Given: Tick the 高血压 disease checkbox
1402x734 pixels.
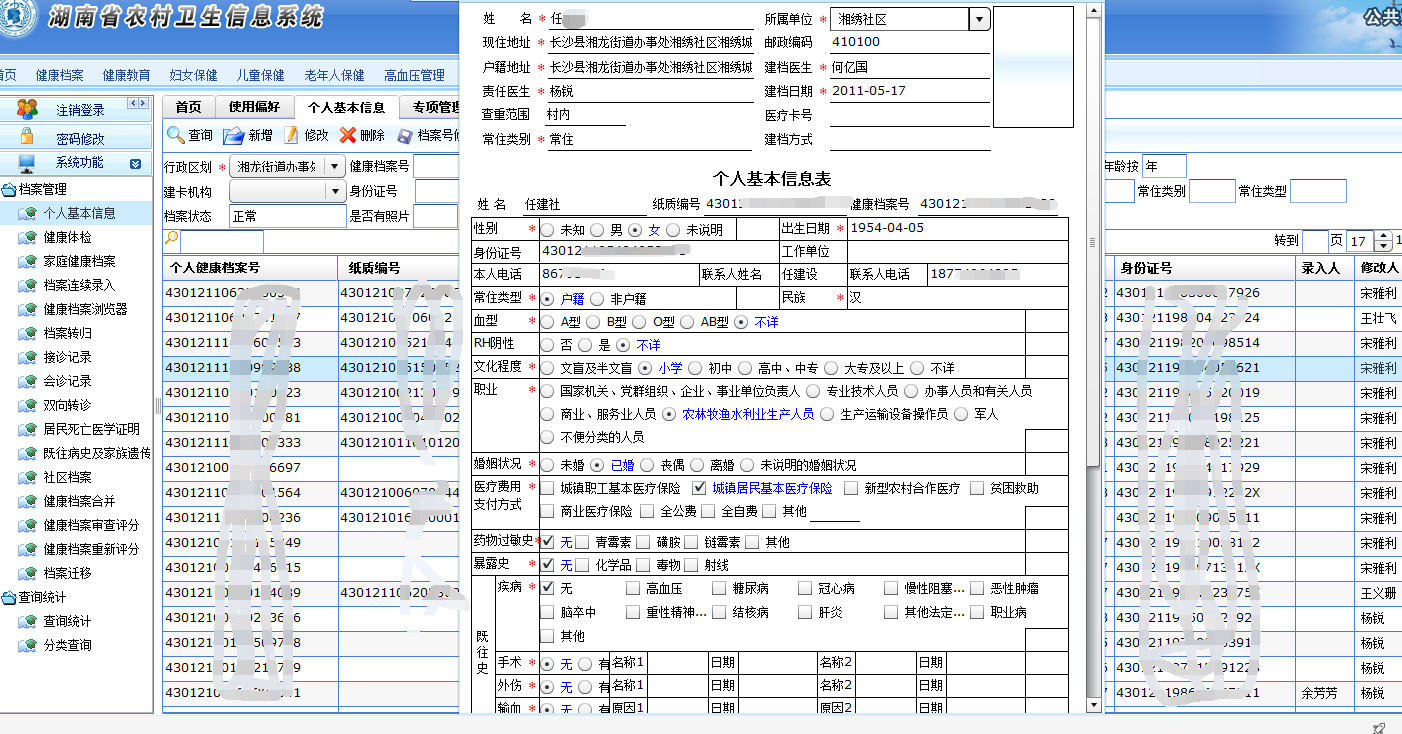Looking at the screenshot, I should coord(633,588).
